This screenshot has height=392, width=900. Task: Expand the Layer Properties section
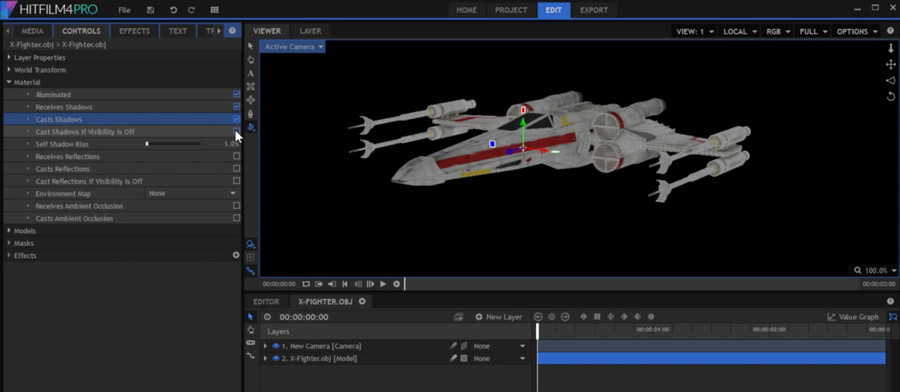[9, 57]
